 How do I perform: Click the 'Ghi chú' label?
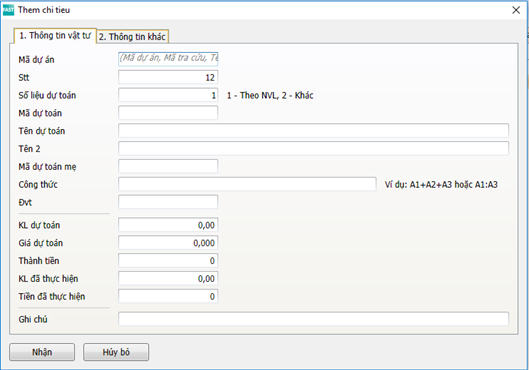click(33, 319)
